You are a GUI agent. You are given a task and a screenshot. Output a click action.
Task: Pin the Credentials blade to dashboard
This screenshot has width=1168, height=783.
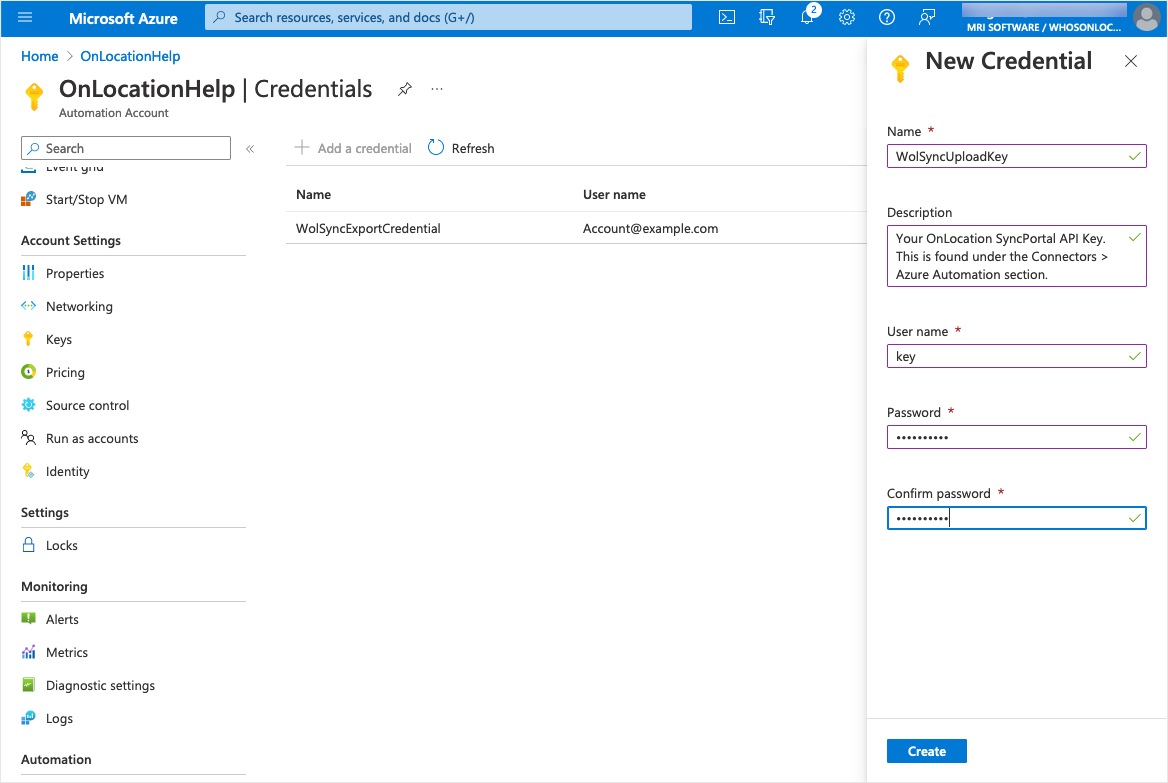click(x=404, y=89)
